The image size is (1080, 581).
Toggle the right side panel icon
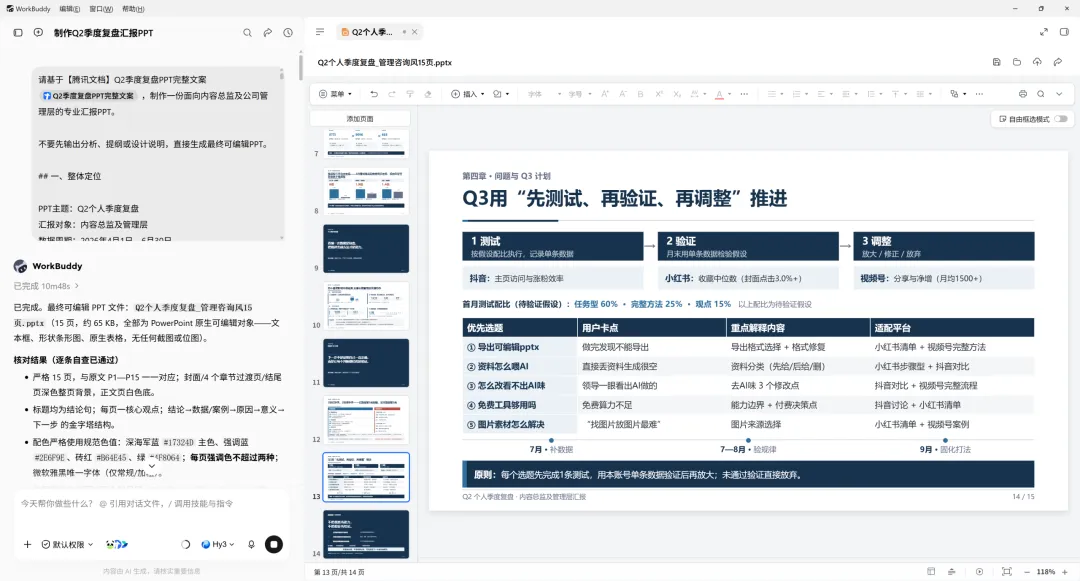tap(1064, 32)
